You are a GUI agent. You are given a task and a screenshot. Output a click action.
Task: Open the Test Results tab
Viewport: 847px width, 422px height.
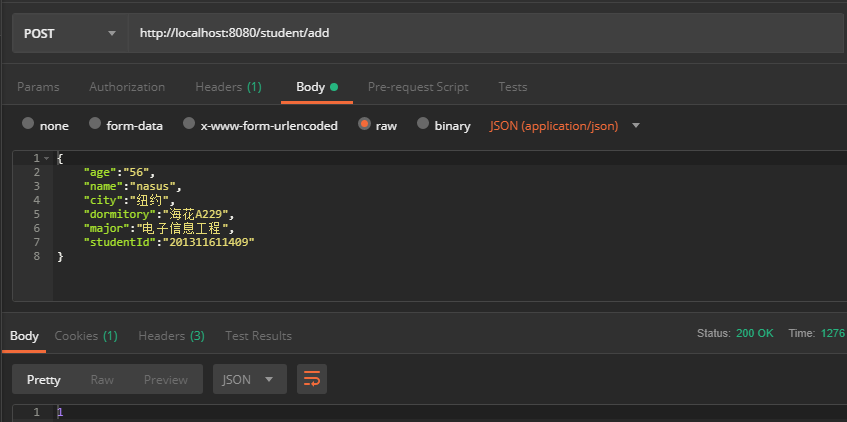(259, 336)
